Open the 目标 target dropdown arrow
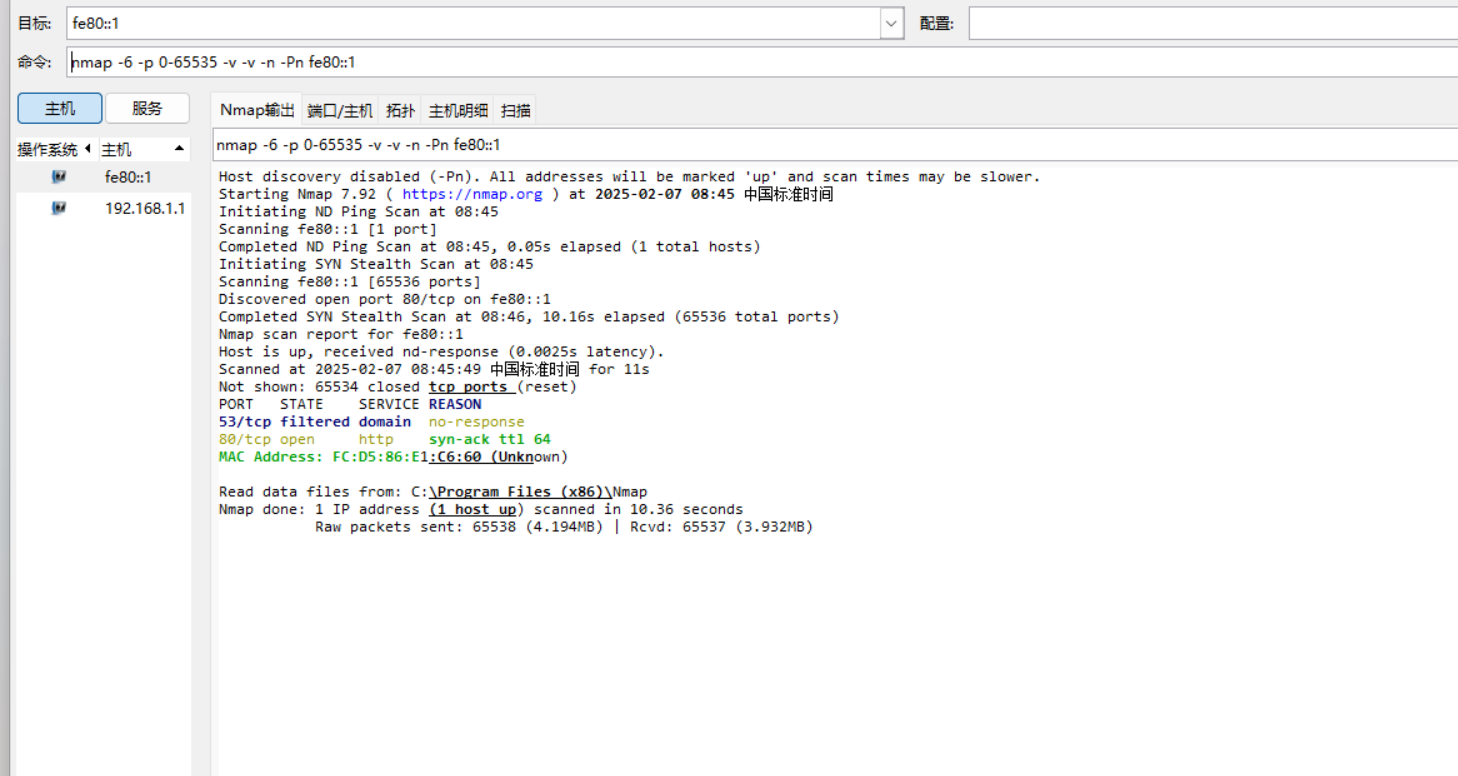Image resolution: width=1458 pixels, height=776 pixels. point(892,23)
